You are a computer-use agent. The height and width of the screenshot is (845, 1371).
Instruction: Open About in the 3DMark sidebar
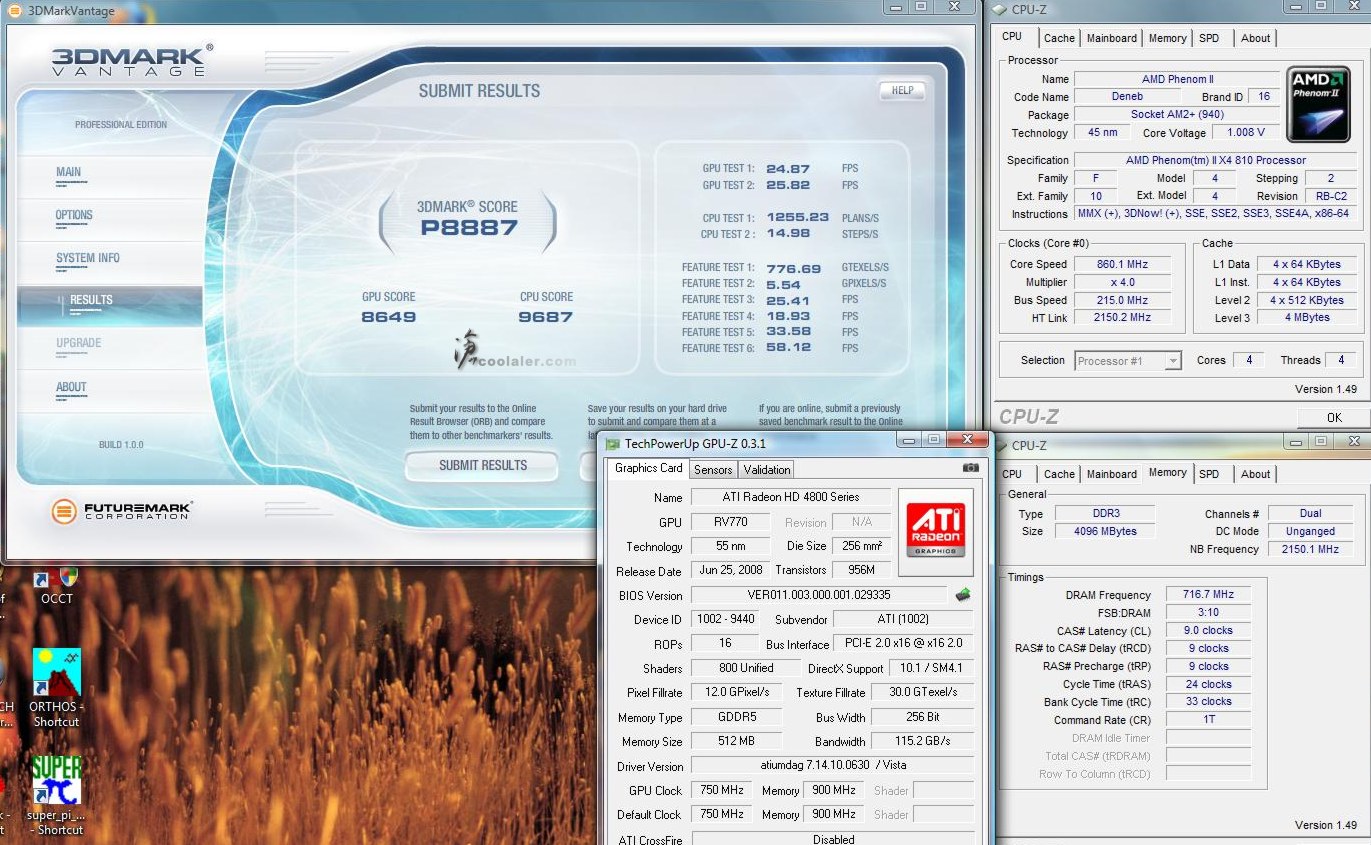(x=71, y=387)
